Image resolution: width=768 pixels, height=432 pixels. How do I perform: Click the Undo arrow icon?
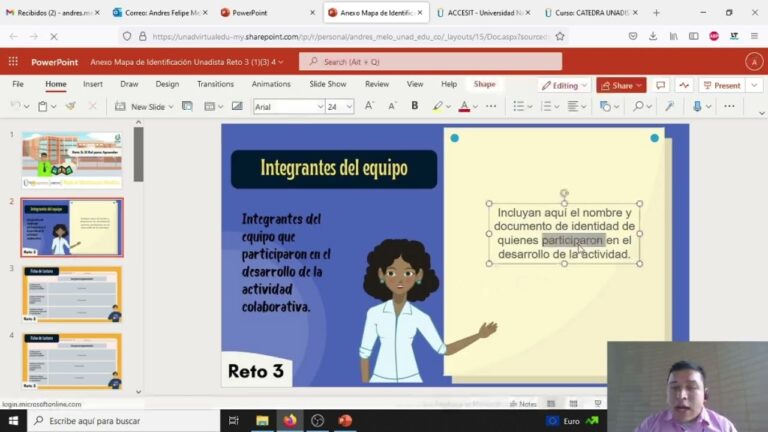16,106
